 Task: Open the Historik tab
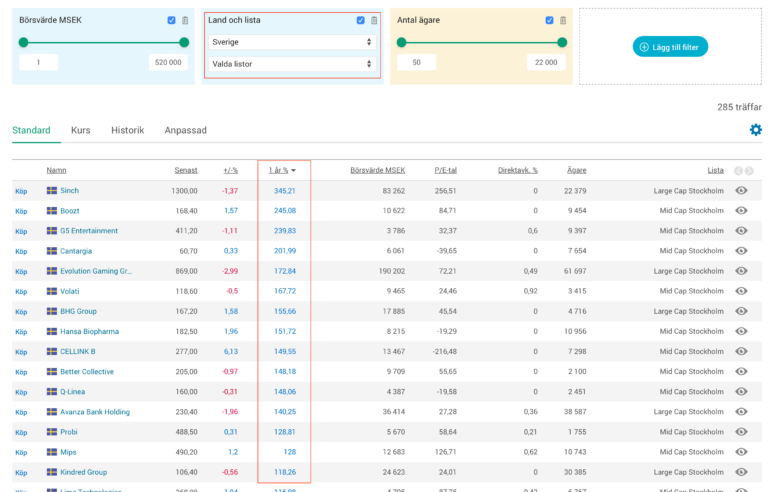(127, 130)
